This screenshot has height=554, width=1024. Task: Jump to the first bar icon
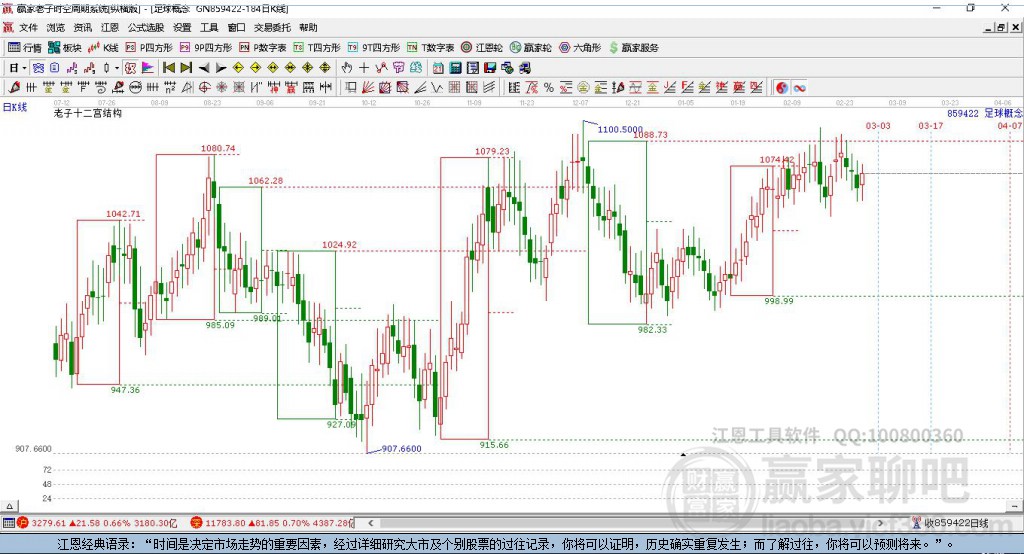[x=168, y=67]
